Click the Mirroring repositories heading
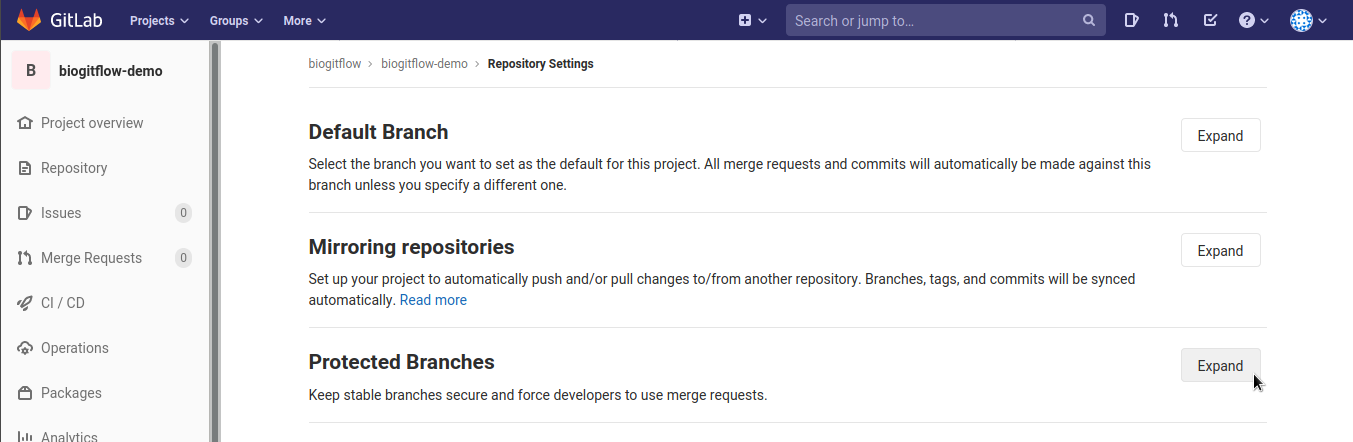 click(x=411, y=247)
